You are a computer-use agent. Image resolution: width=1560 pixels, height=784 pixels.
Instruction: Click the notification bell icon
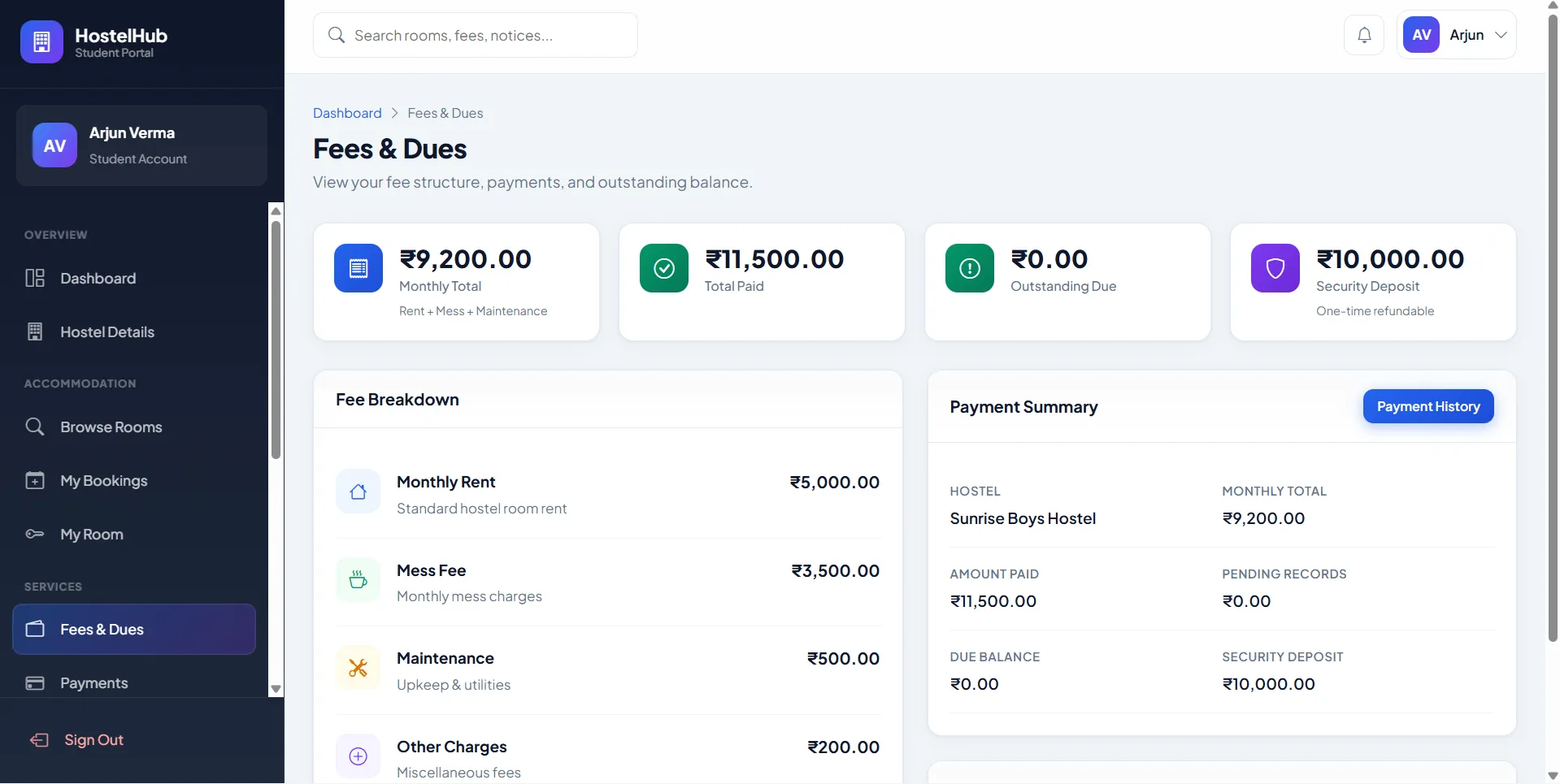coord(1364,35)
